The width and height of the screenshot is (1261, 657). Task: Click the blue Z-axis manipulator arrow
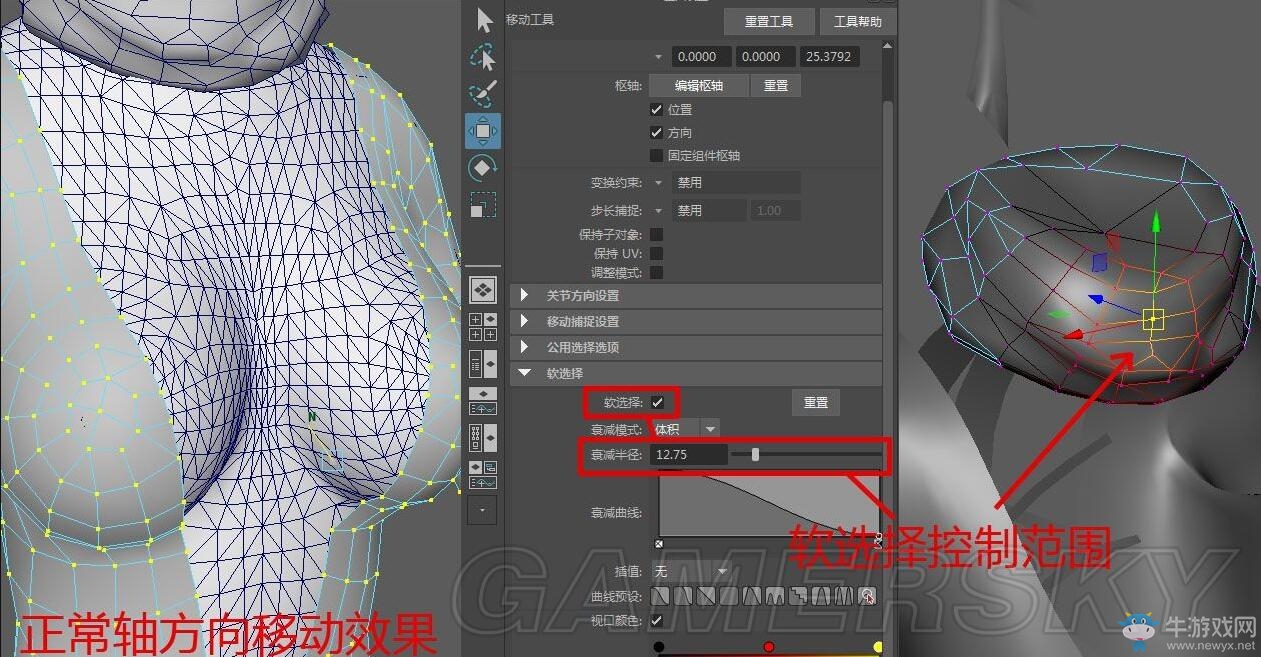tap(1096, 299)
